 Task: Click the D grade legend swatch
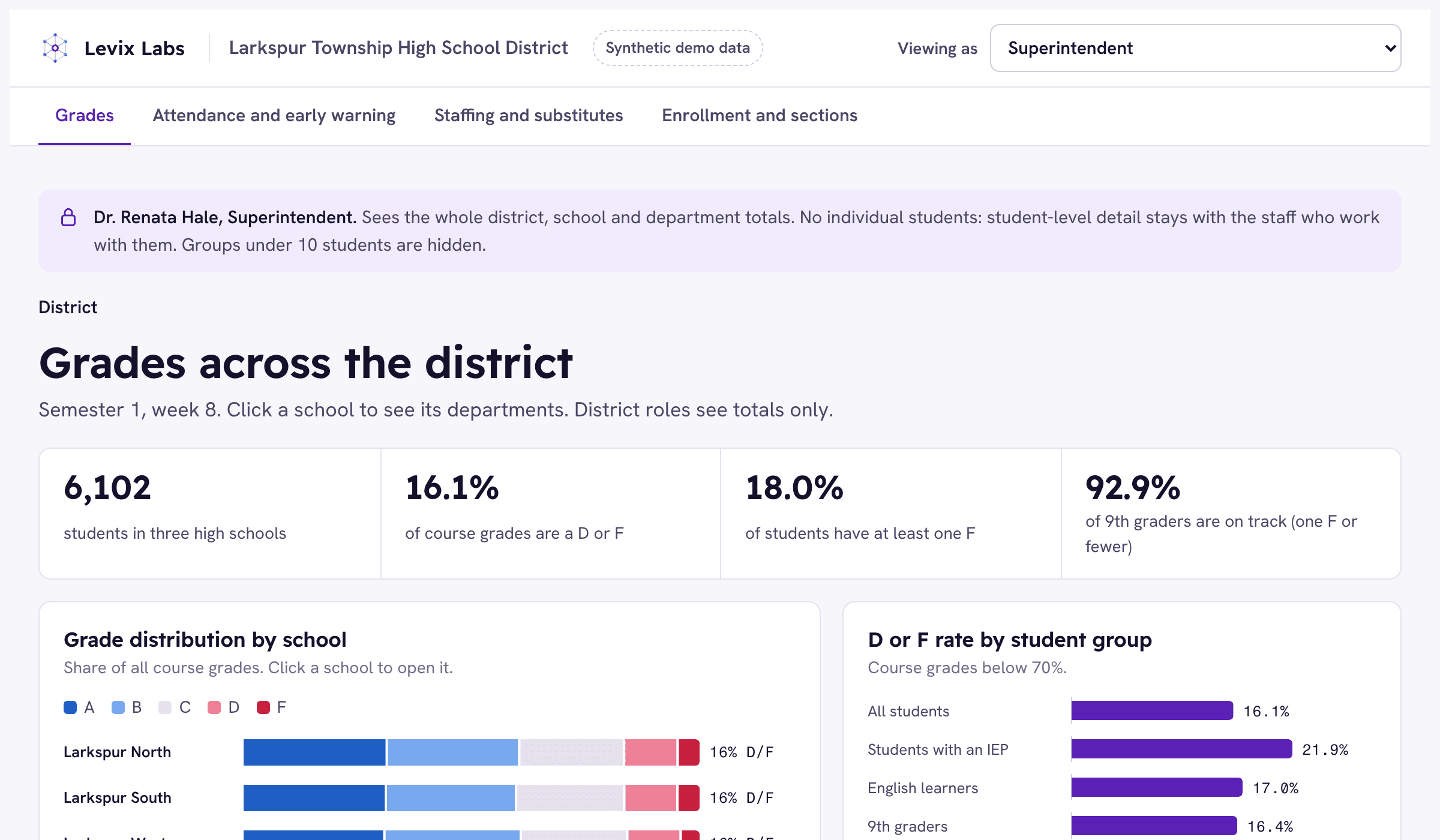pyautogui.click(x=214, y=707)
